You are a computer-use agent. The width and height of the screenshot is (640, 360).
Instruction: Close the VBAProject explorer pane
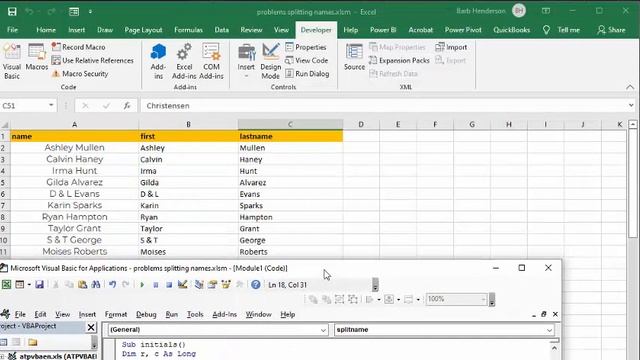click(x=91, y=327)
